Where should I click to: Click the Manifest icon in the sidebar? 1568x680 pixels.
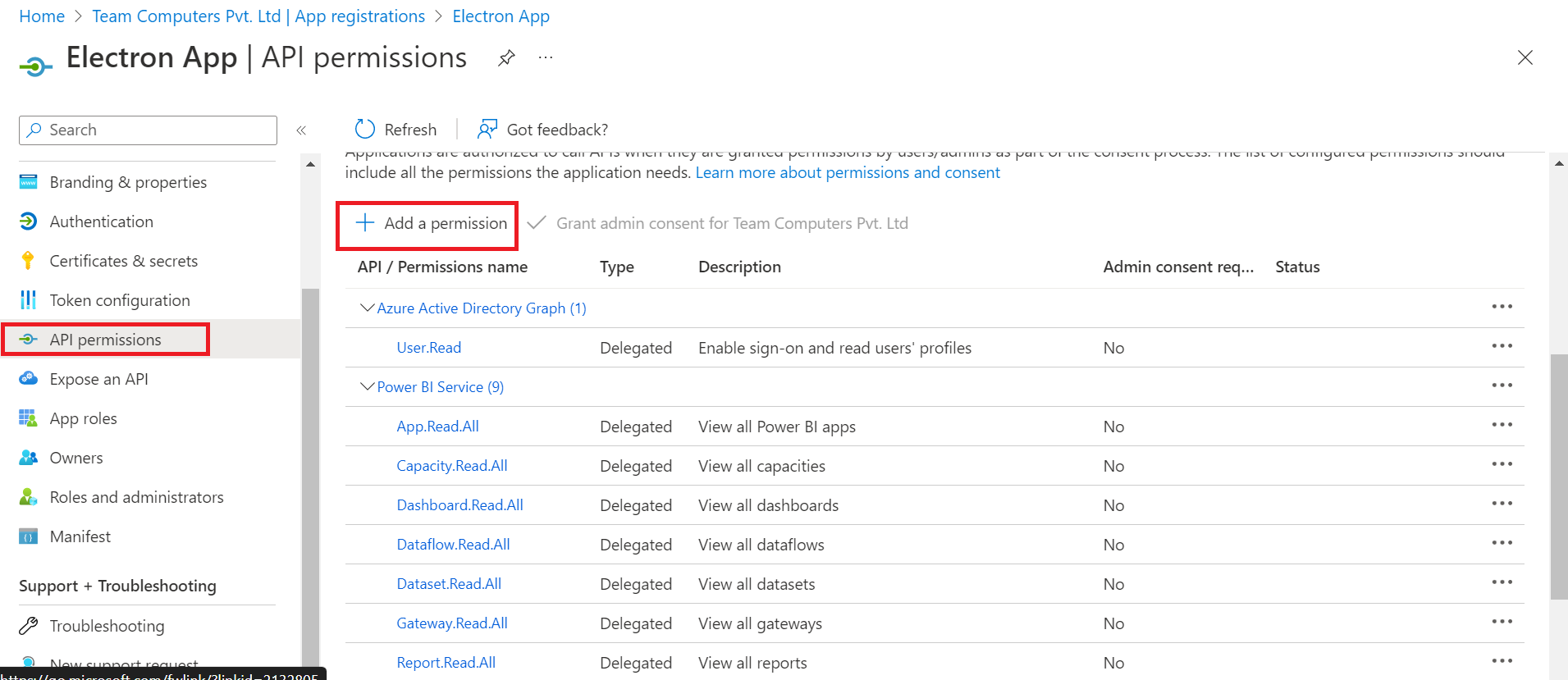[x=28, y=536]
